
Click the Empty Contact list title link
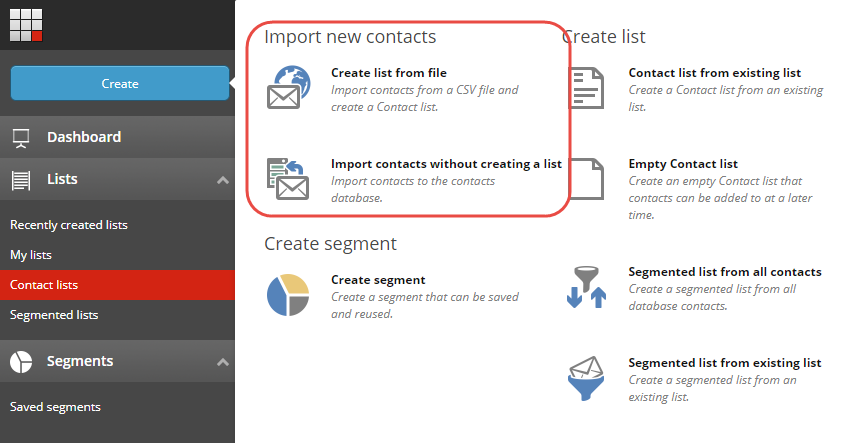click(x=683, y=164)
